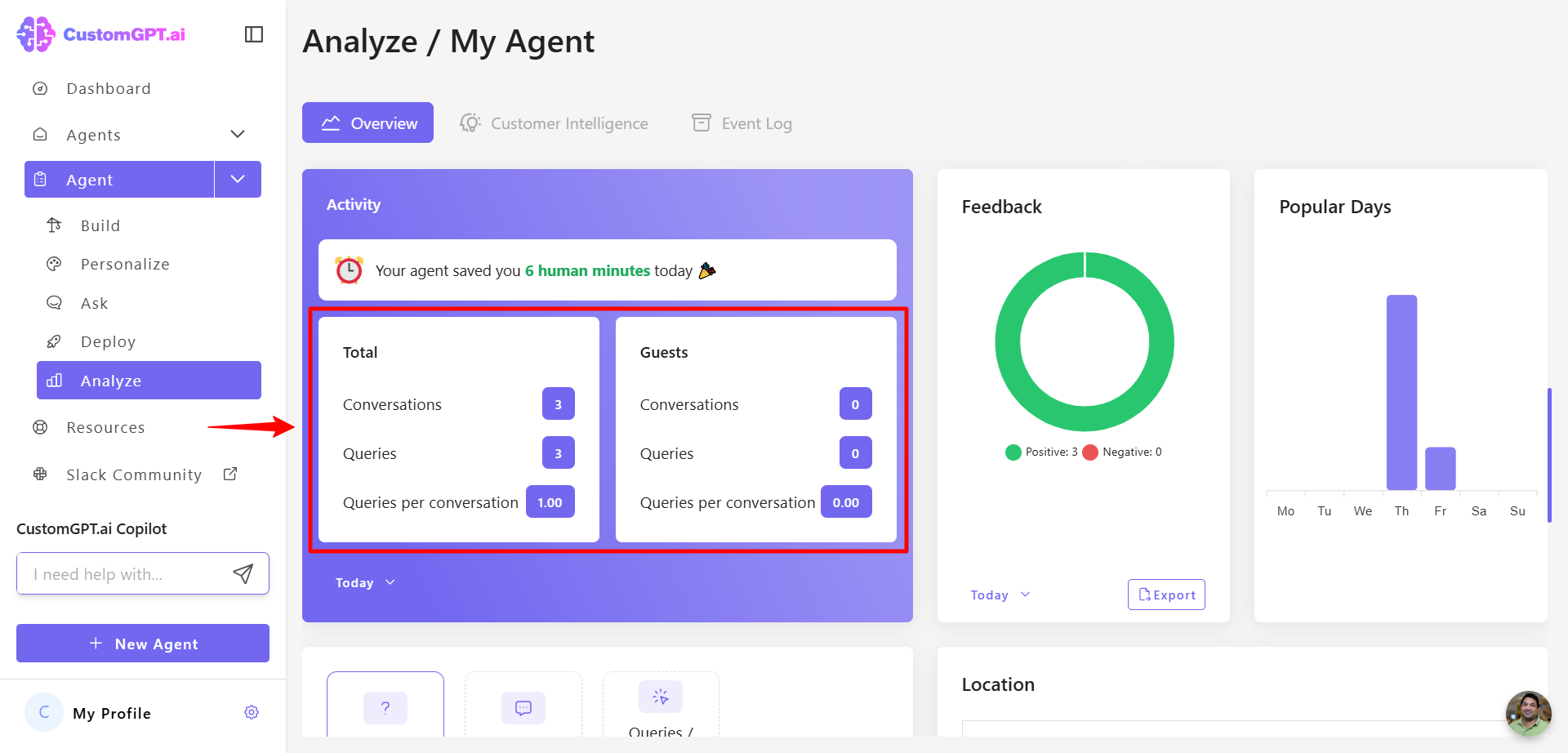Send the Copilot message with the paper-plane icon

pos(243,573)
